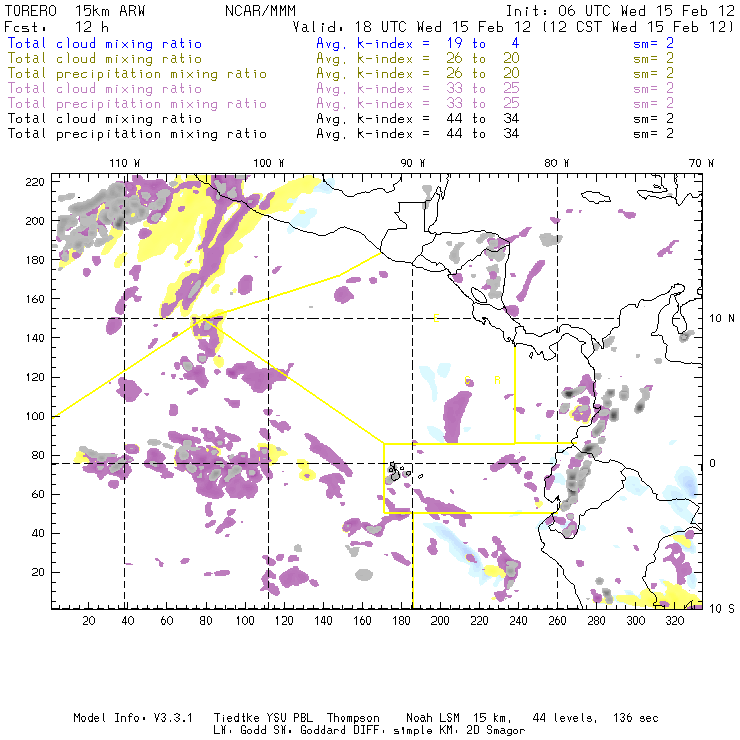Click the '136 sec' text
Viewport: 740px width, 740px height.
(x=635, y=718)
